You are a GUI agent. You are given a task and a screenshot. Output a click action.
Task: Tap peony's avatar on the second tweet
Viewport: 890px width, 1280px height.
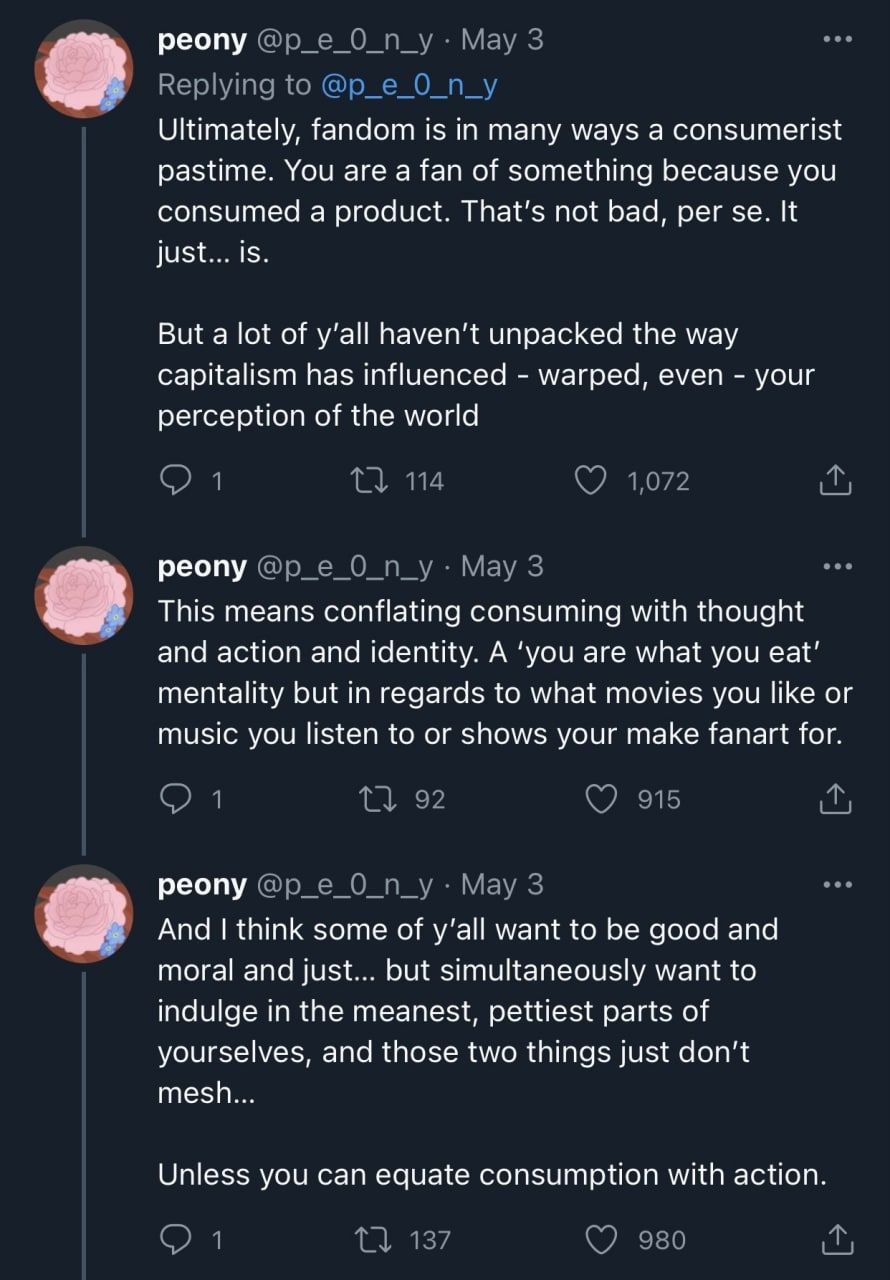coord(84,595)
